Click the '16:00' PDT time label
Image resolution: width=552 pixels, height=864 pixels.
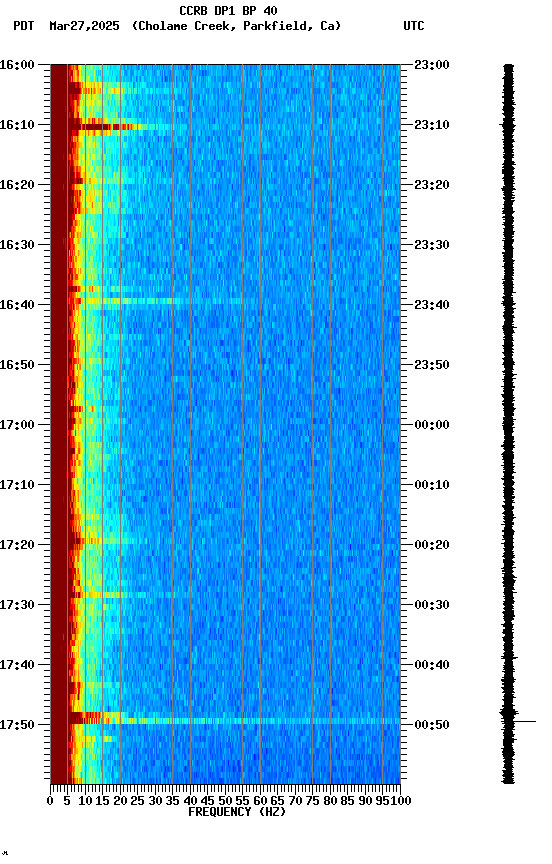point(17,65)
